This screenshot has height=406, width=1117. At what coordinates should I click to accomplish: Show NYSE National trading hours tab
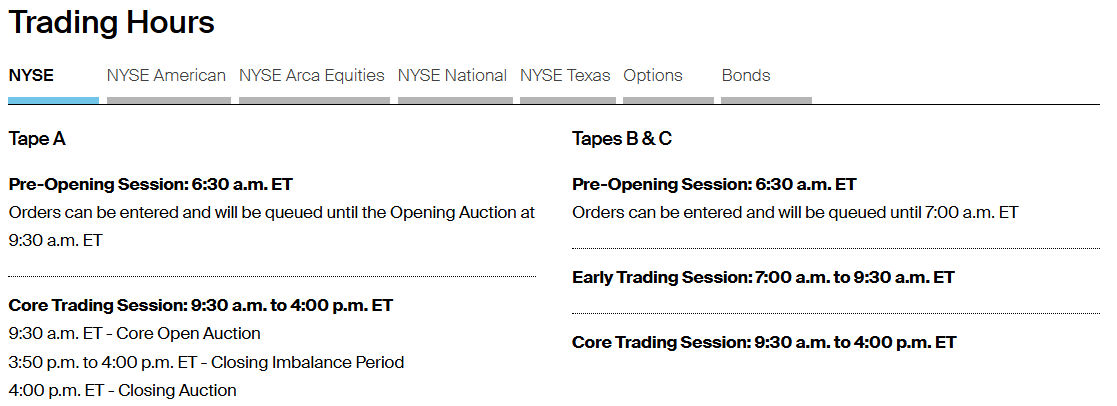452,76
